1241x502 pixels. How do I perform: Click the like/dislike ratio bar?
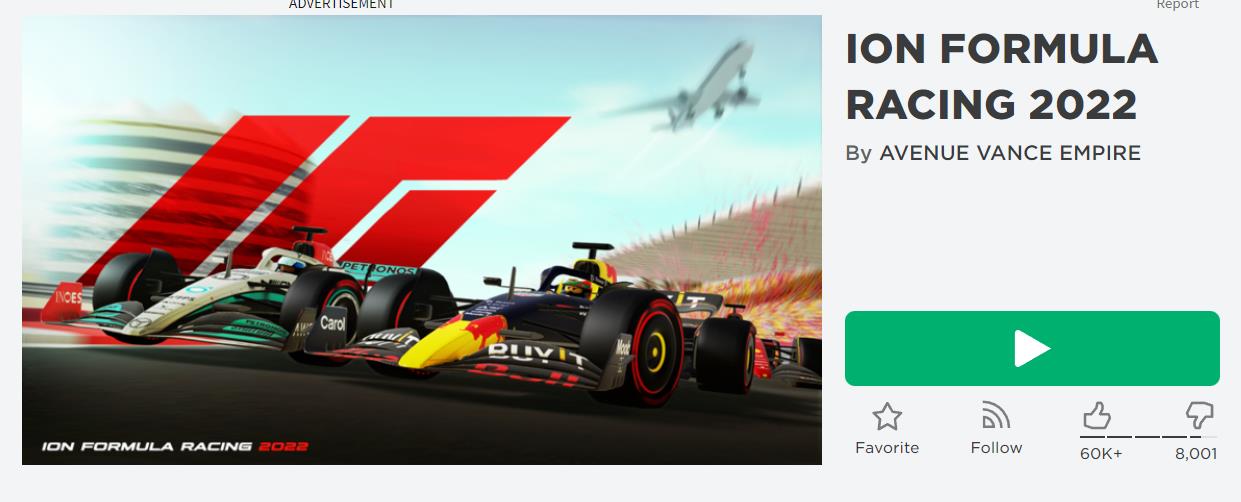point(1148,437)
